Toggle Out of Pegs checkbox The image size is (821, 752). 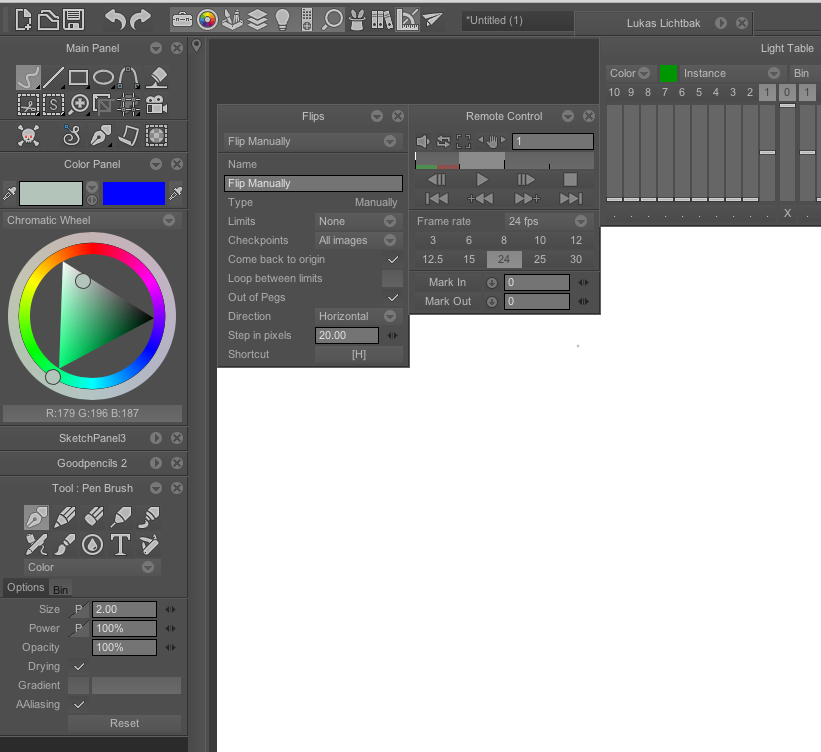point(393,297)
